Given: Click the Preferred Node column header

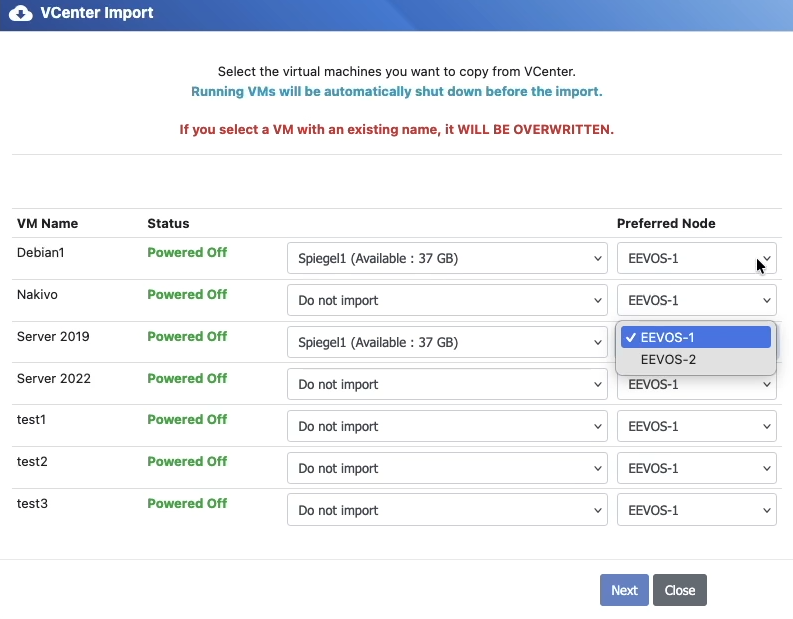Looking at the screenshot, I should tap(666, 223).
